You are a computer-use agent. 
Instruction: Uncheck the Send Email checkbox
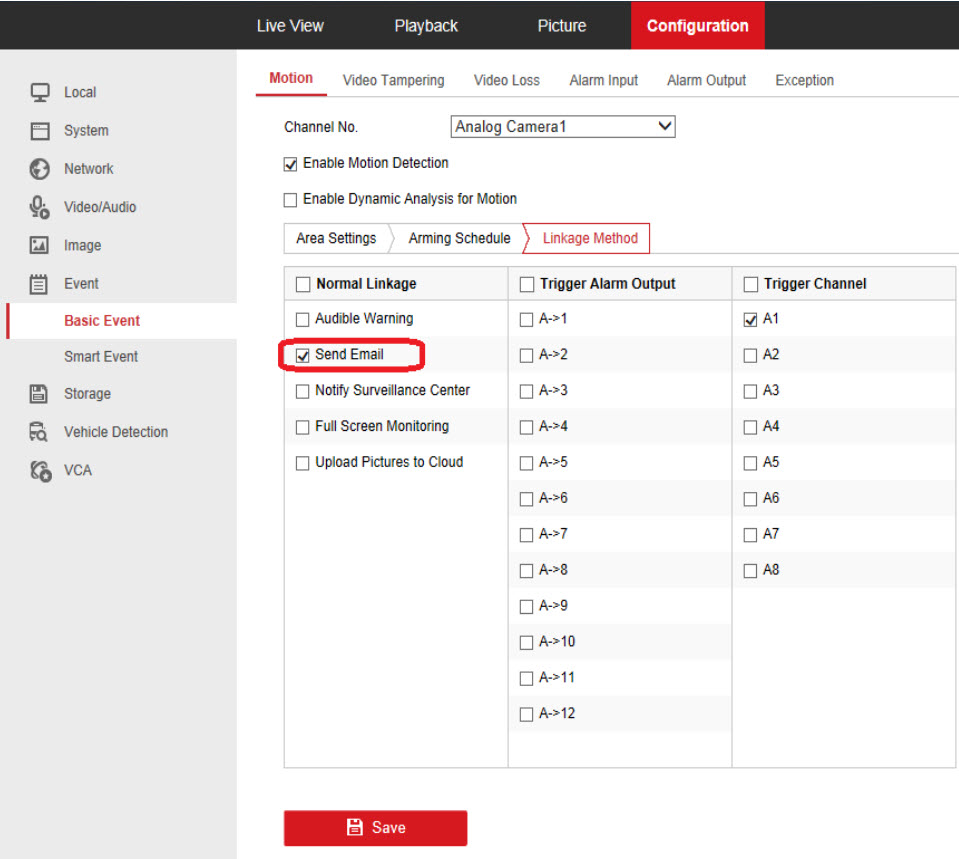click(x=303, y=355)
